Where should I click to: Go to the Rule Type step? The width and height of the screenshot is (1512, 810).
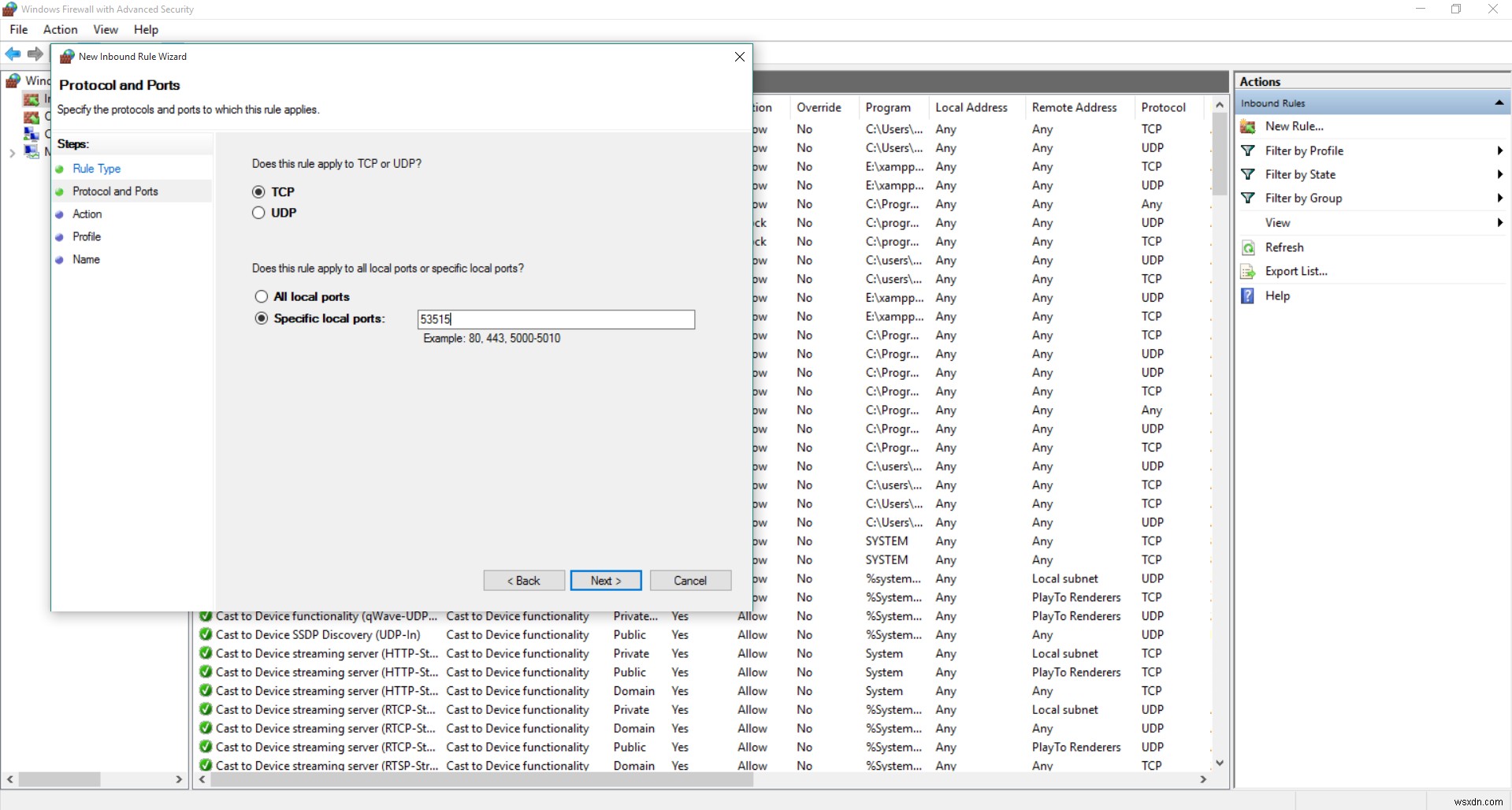click(x=97, y=169)
